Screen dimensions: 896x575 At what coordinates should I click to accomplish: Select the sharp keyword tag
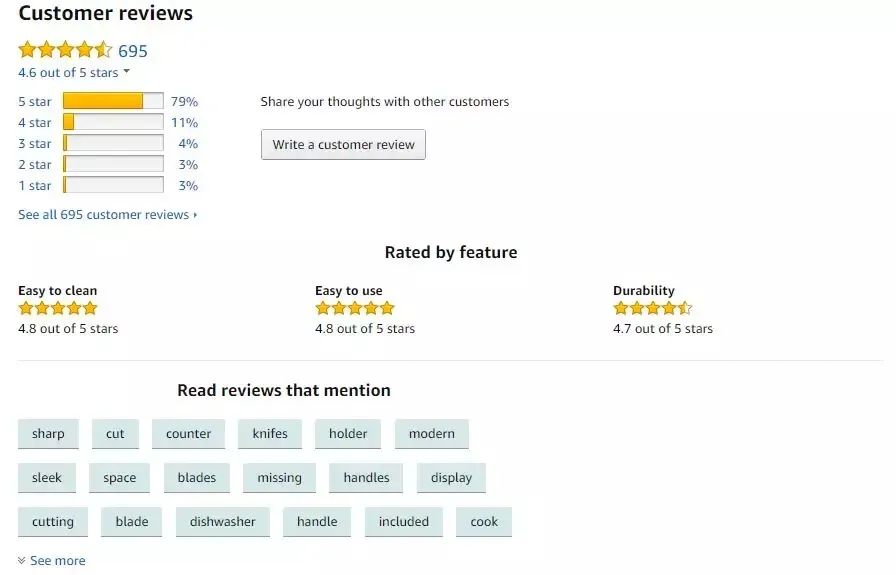point(47,434)
